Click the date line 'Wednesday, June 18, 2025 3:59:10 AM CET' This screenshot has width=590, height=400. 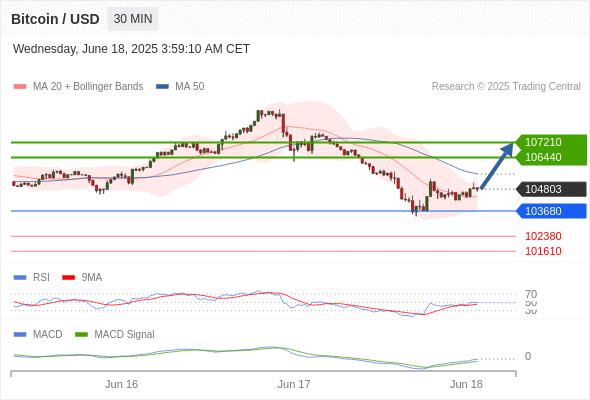pos(131,49)
